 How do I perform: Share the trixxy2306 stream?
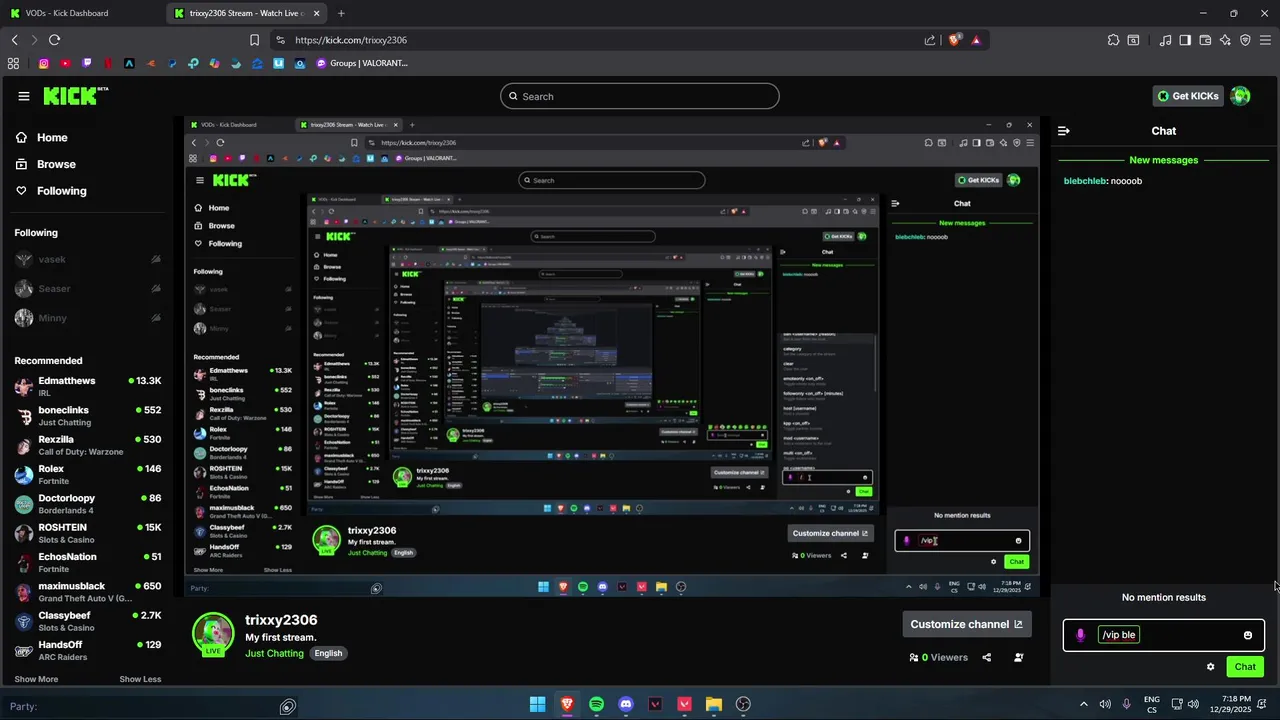987,657
